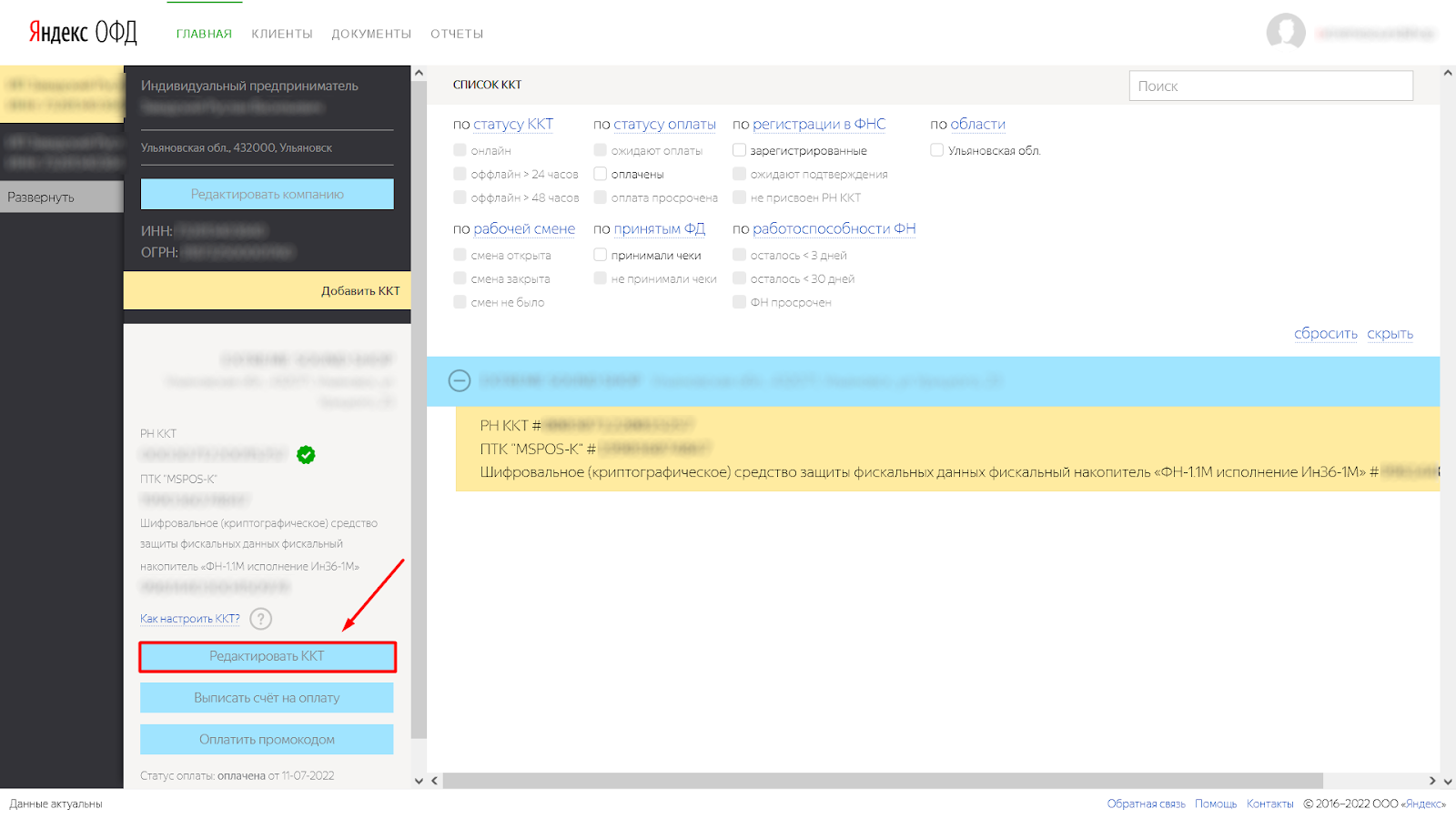Click the Яндекс ОФД logo

[x=83, y=33]
